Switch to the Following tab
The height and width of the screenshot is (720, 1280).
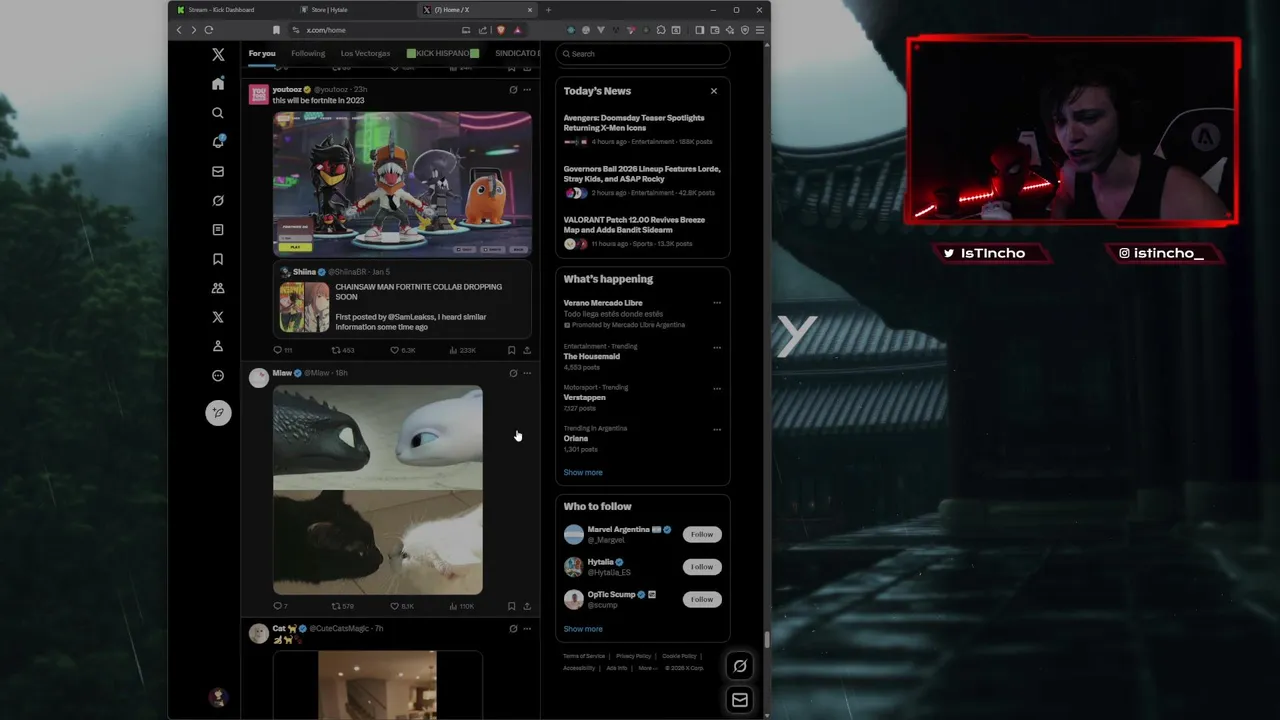tap(308, 53)
